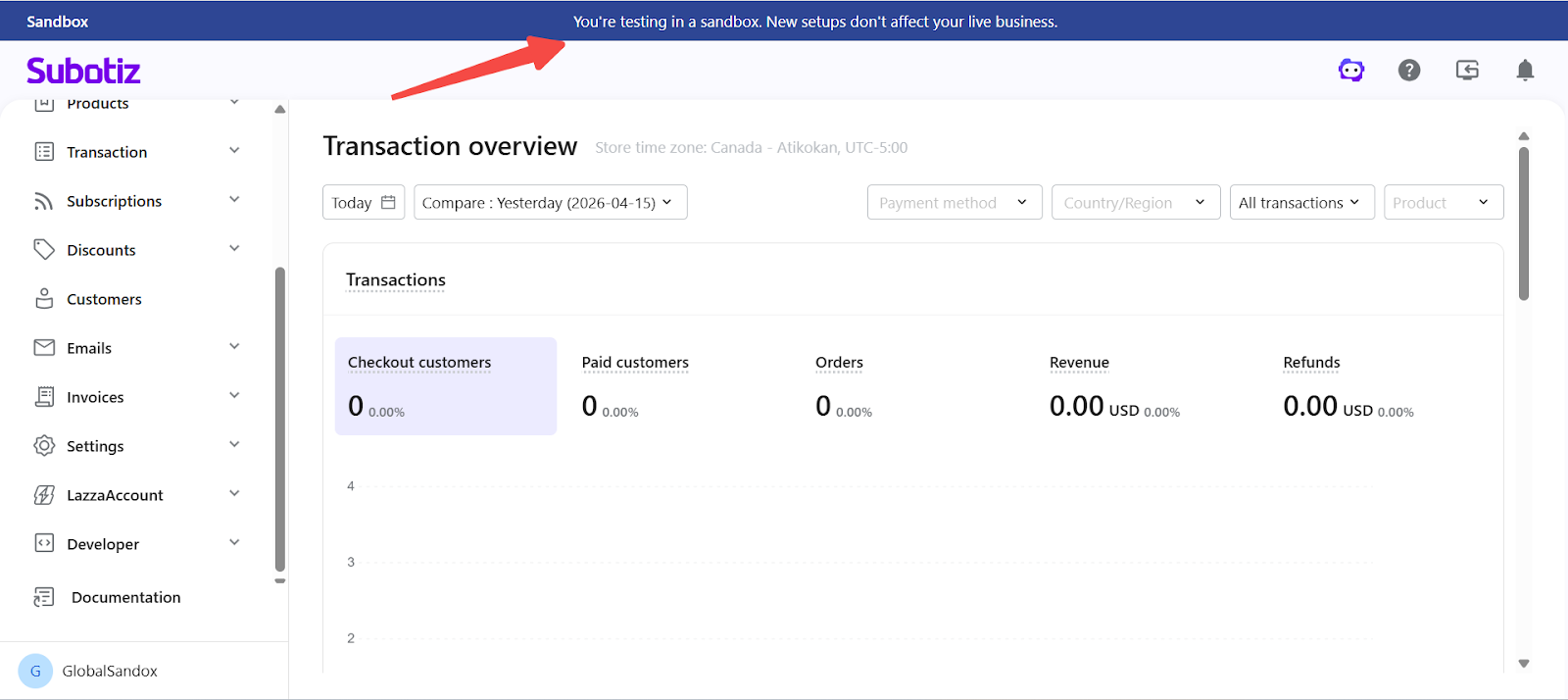Open the Compare Yesterday selector

(x=549, y=203)
